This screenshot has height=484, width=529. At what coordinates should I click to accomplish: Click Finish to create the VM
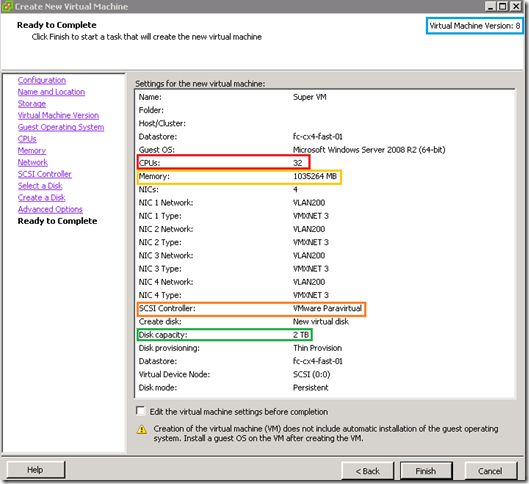(x=426, y=471)
